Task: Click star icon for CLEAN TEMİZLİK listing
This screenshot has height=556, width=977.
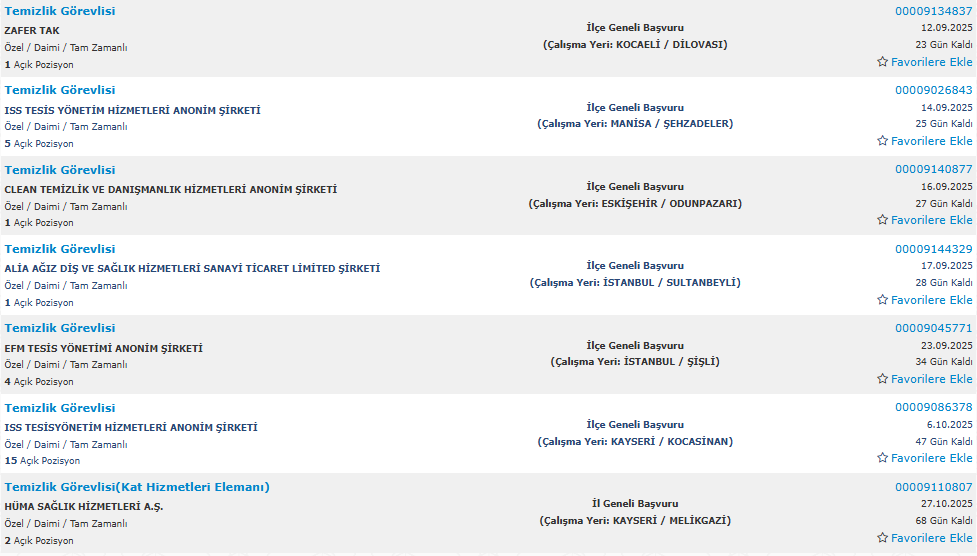Action: 882,220
